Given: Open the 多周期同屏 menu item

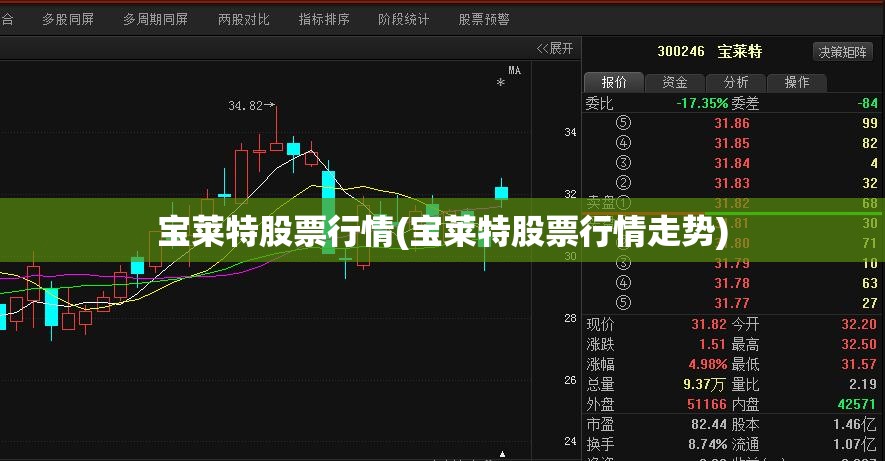Looking at the screenshot, I should coord(155,20).
